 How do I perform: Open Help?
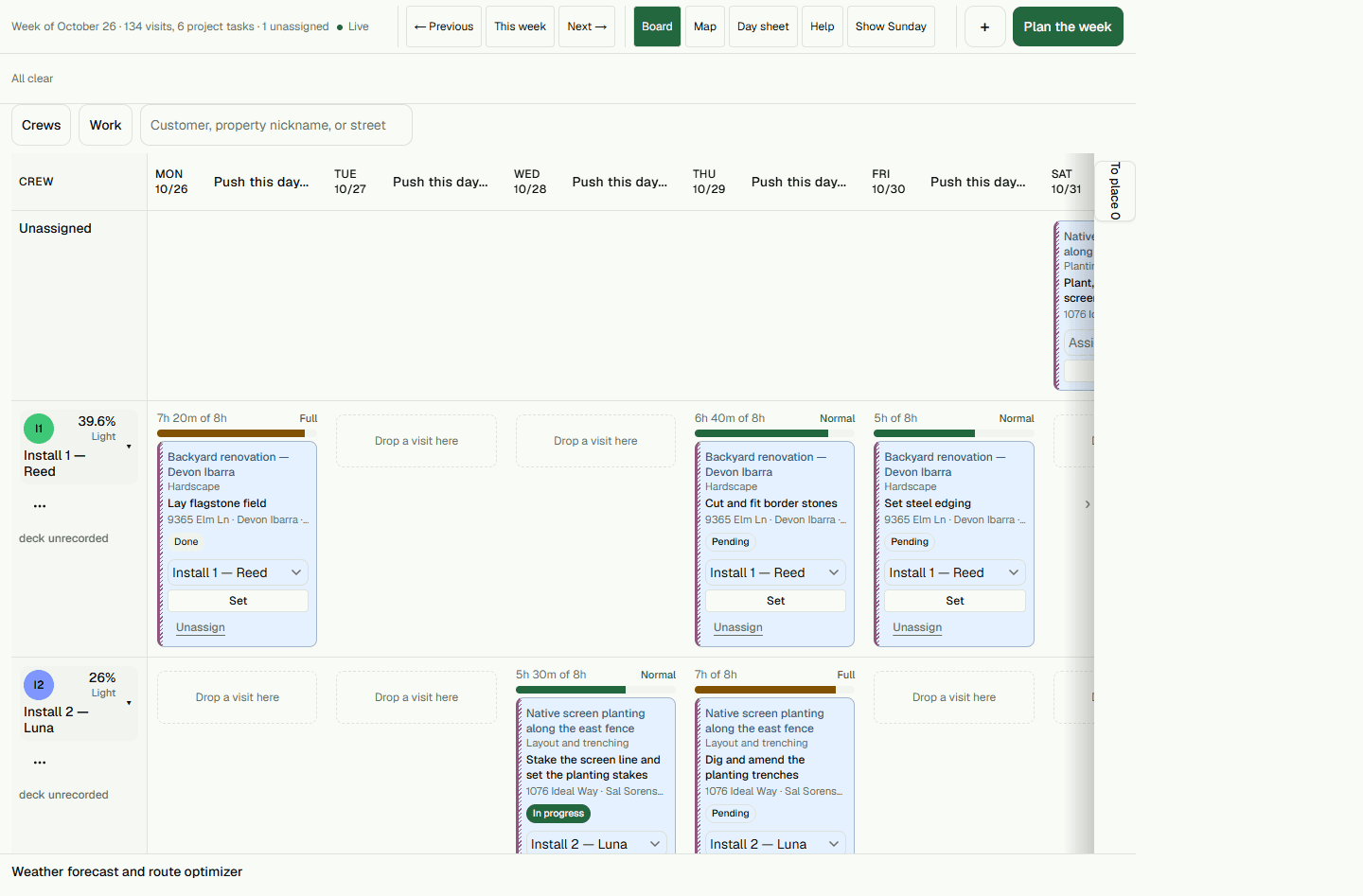823,26
